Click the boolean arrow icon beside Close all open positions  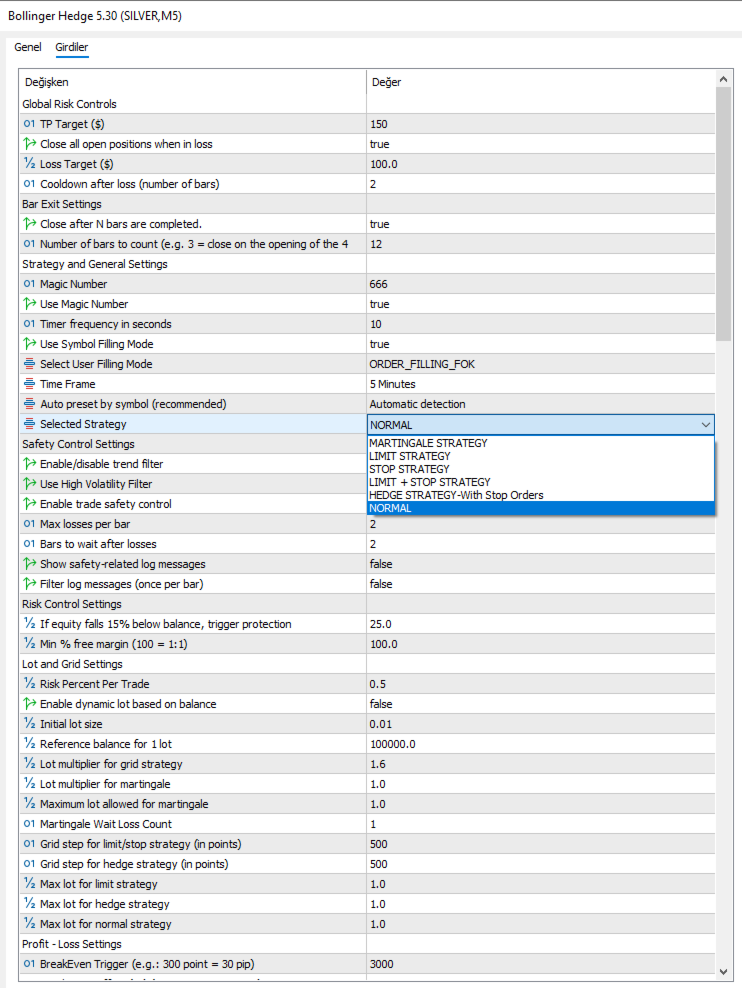coord(29,144)
